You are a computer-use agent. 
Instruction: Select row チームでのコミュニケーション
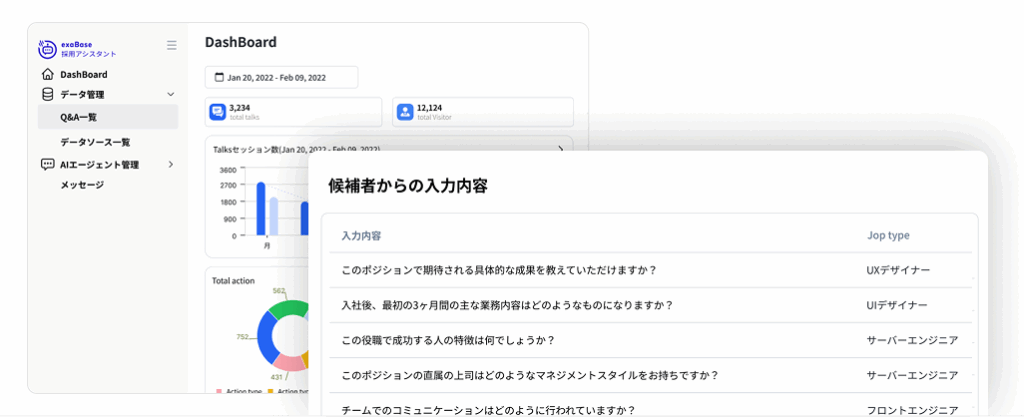tap(650, 405)
